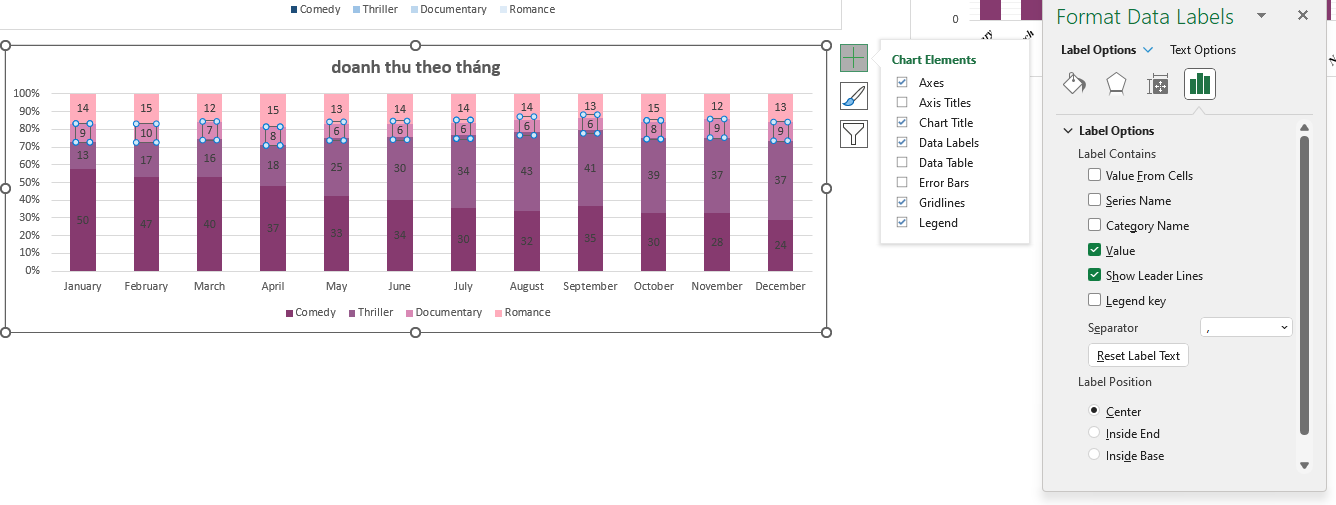Open the Chart Elements plus button
Image resolution: width=1336 pixels, height=505 pixels.
point(854,58)
